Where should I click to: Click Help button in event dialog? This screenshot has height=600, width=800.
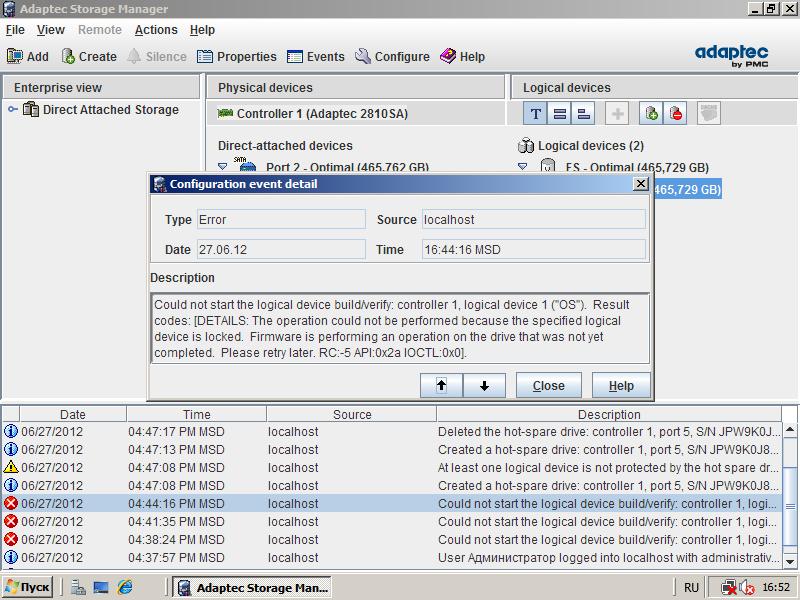(x=621, y=386)
